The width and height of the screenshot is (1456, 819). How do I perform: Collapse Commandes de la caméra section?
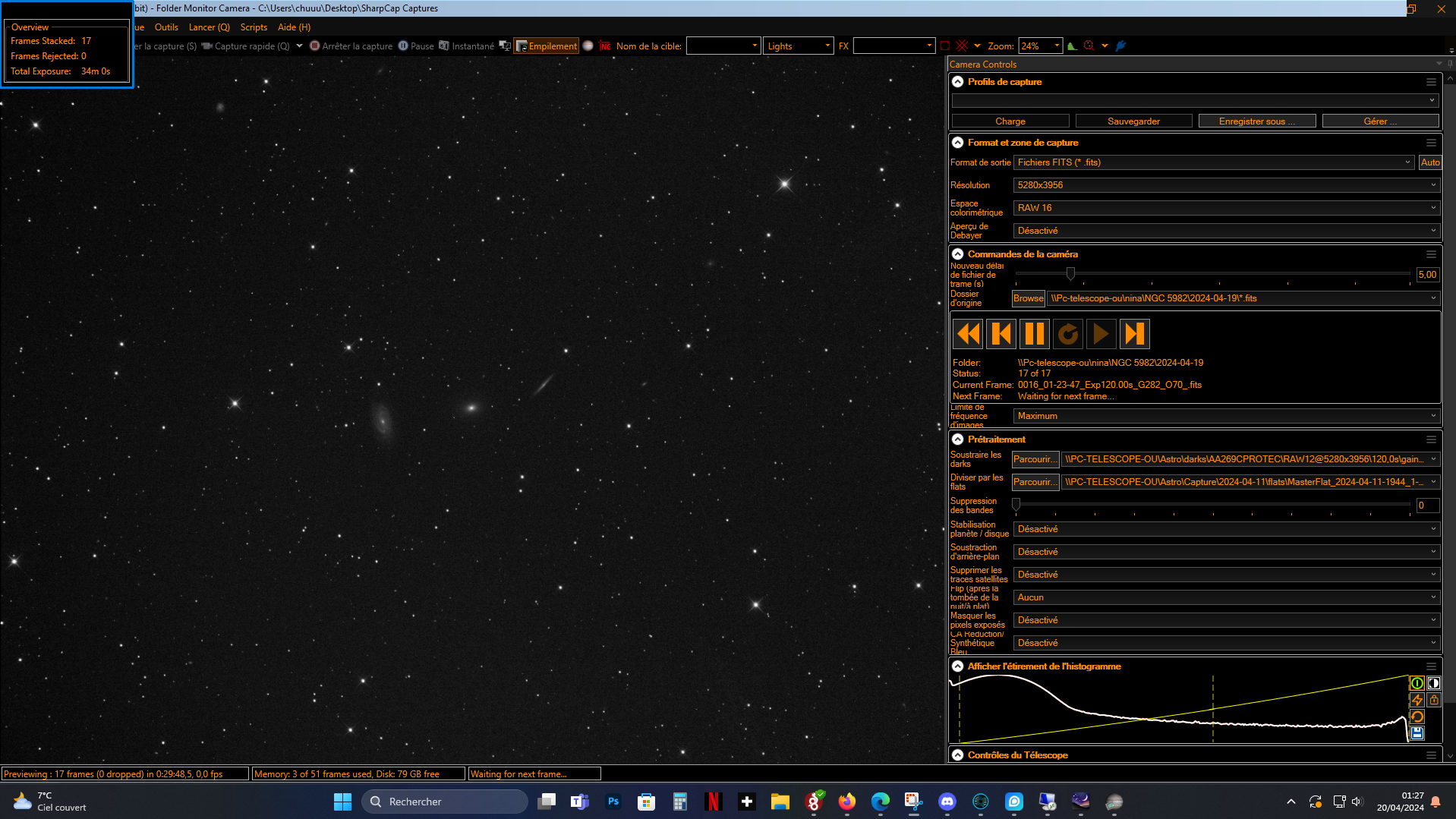[958, 254]
